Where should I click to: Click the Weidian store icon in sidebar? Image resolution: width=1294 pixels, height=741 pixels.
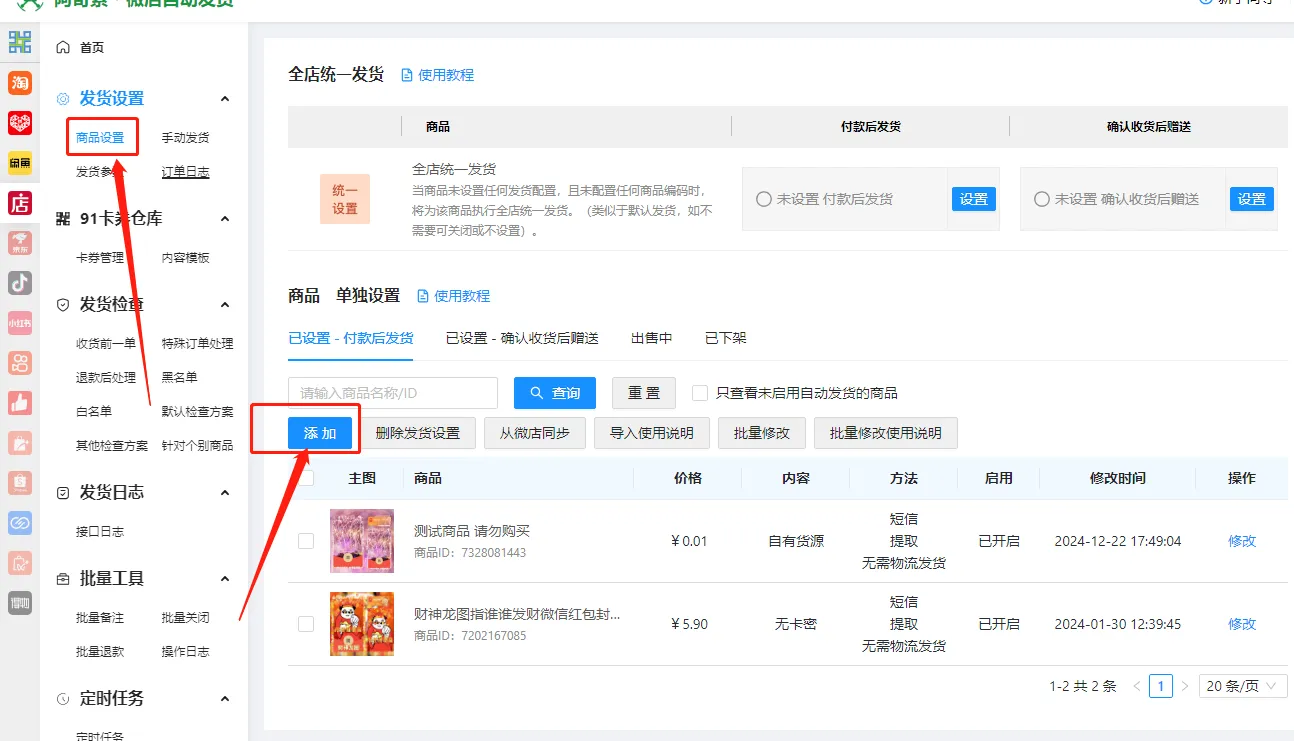click(x=19, y=202)
